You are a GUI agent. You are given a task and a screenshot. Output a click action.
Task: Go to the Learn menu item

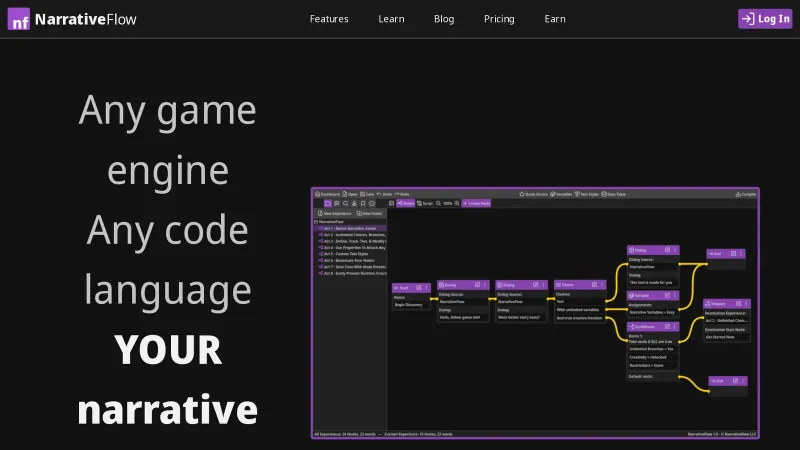pos(391,19)
